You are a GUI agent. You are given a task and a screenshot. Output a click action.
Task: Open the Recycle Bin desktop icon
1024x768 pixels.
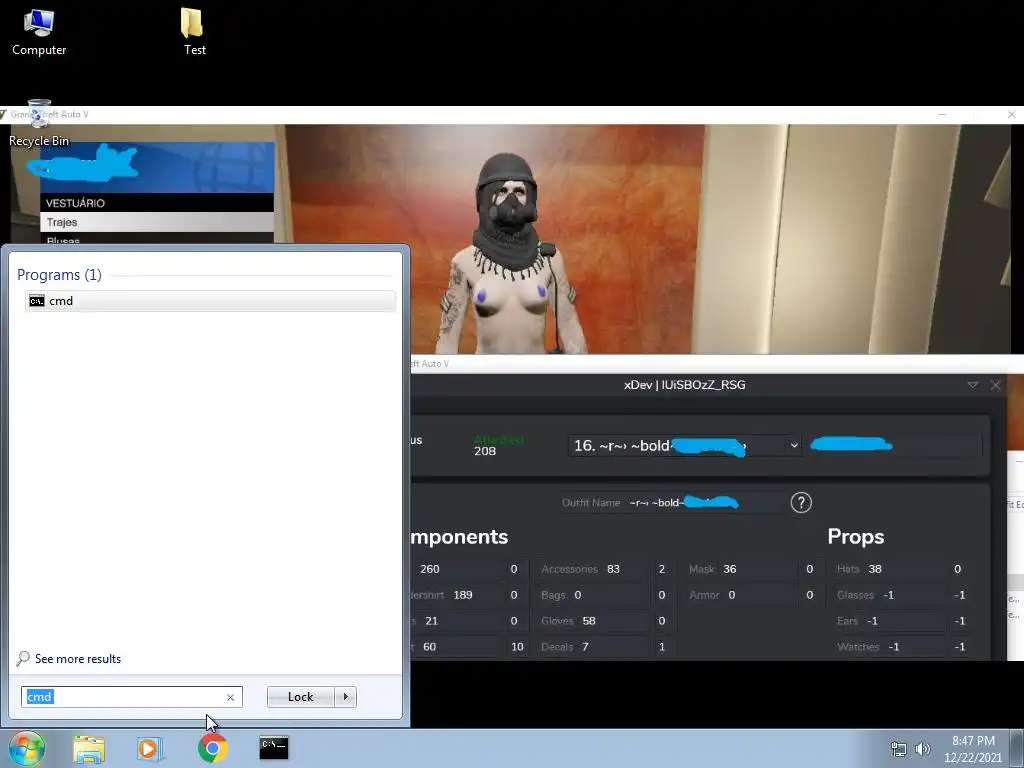coord(39,123)
